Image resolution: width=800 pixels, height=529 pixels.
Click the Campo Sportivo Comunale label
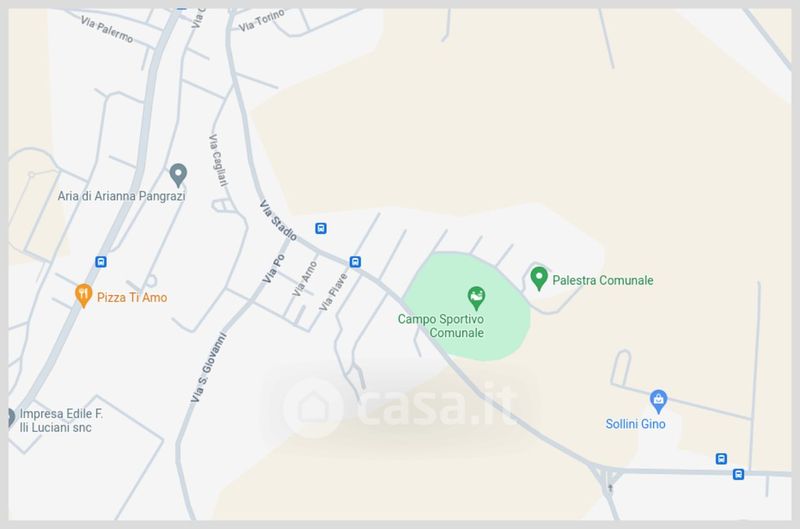click(441, 326)
